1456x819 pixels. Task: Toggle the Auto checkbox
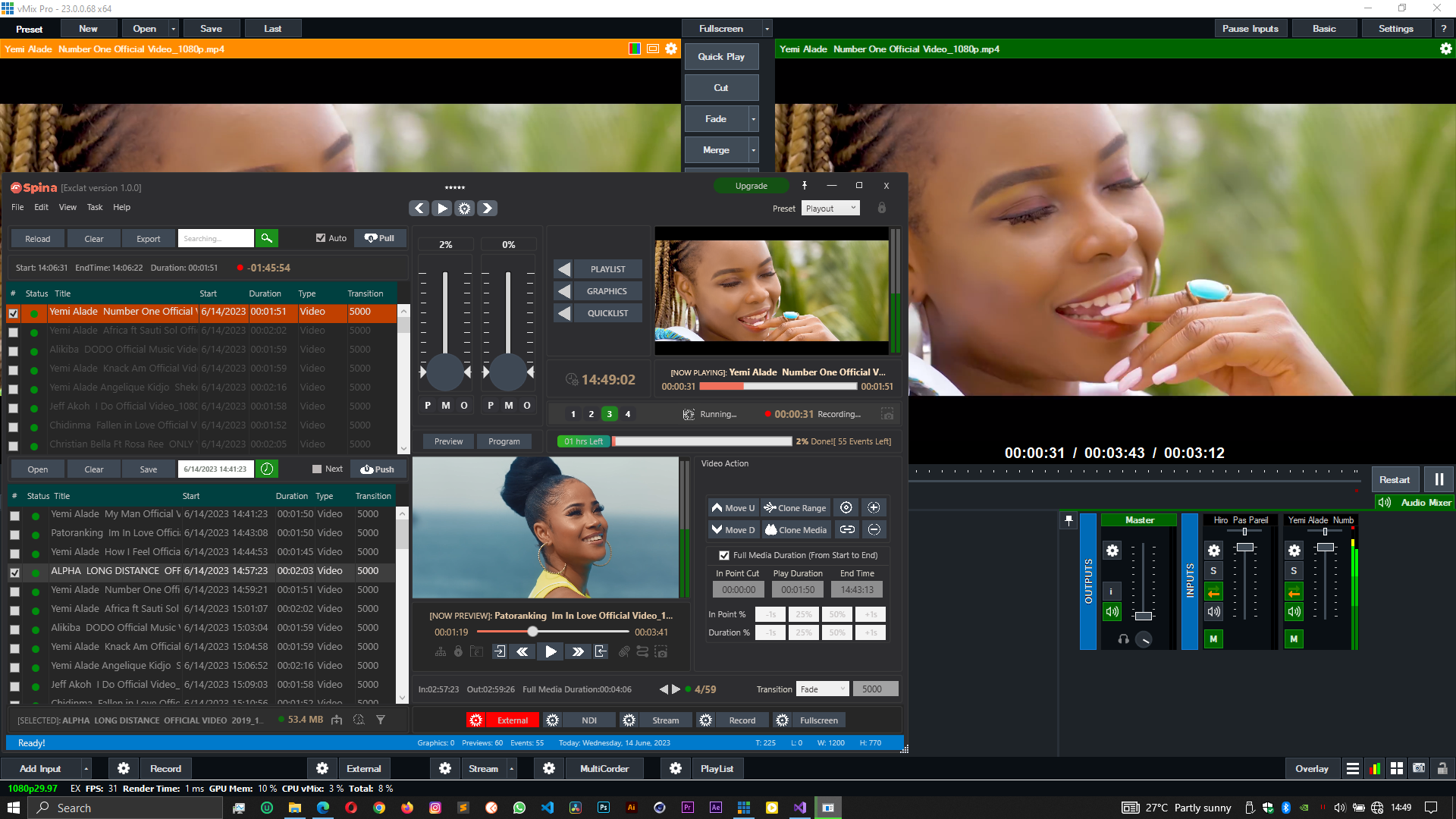(321, 238)
